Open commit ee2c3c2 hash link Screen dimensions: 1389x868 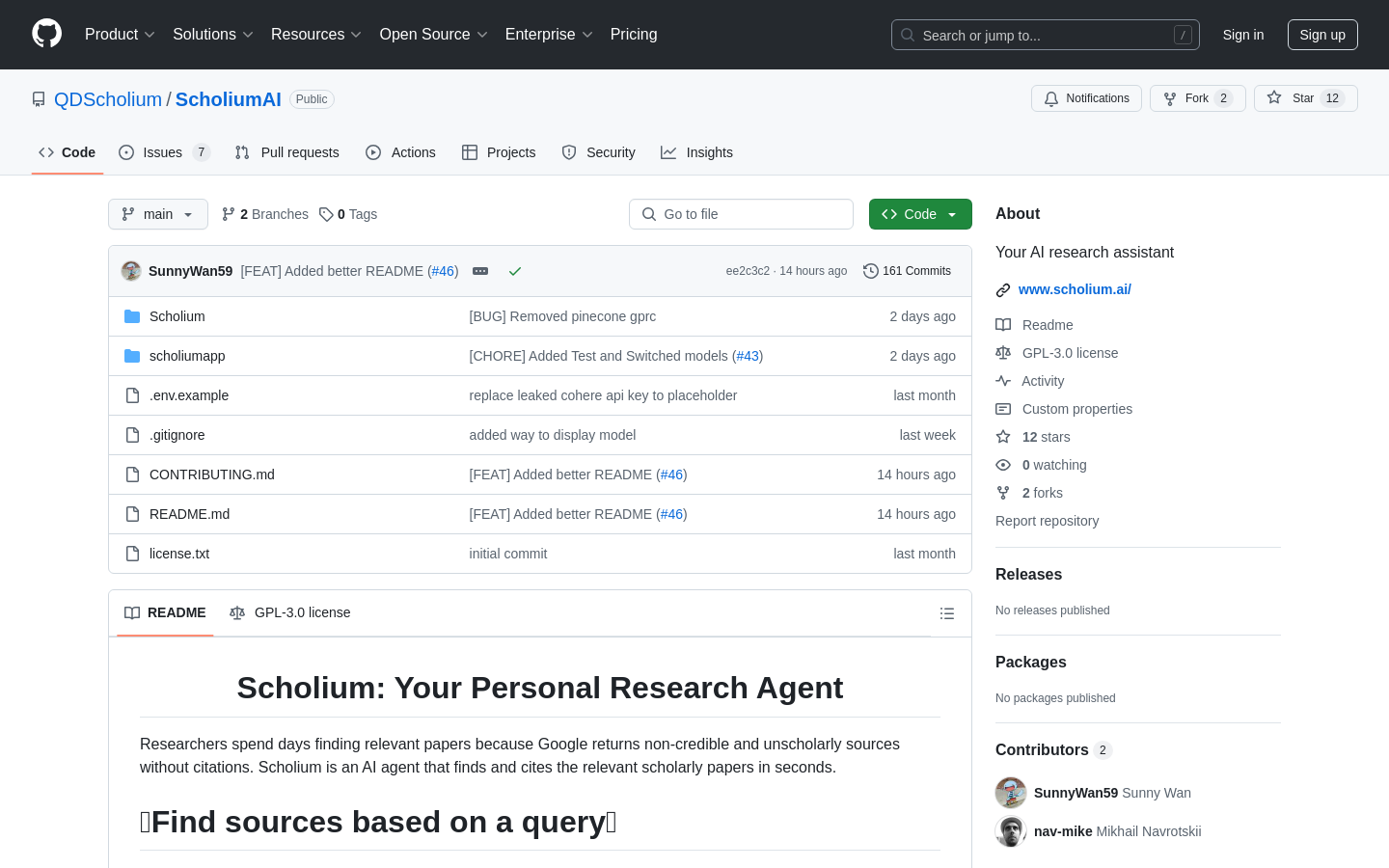pyautogui.click(x=748, y=271)
